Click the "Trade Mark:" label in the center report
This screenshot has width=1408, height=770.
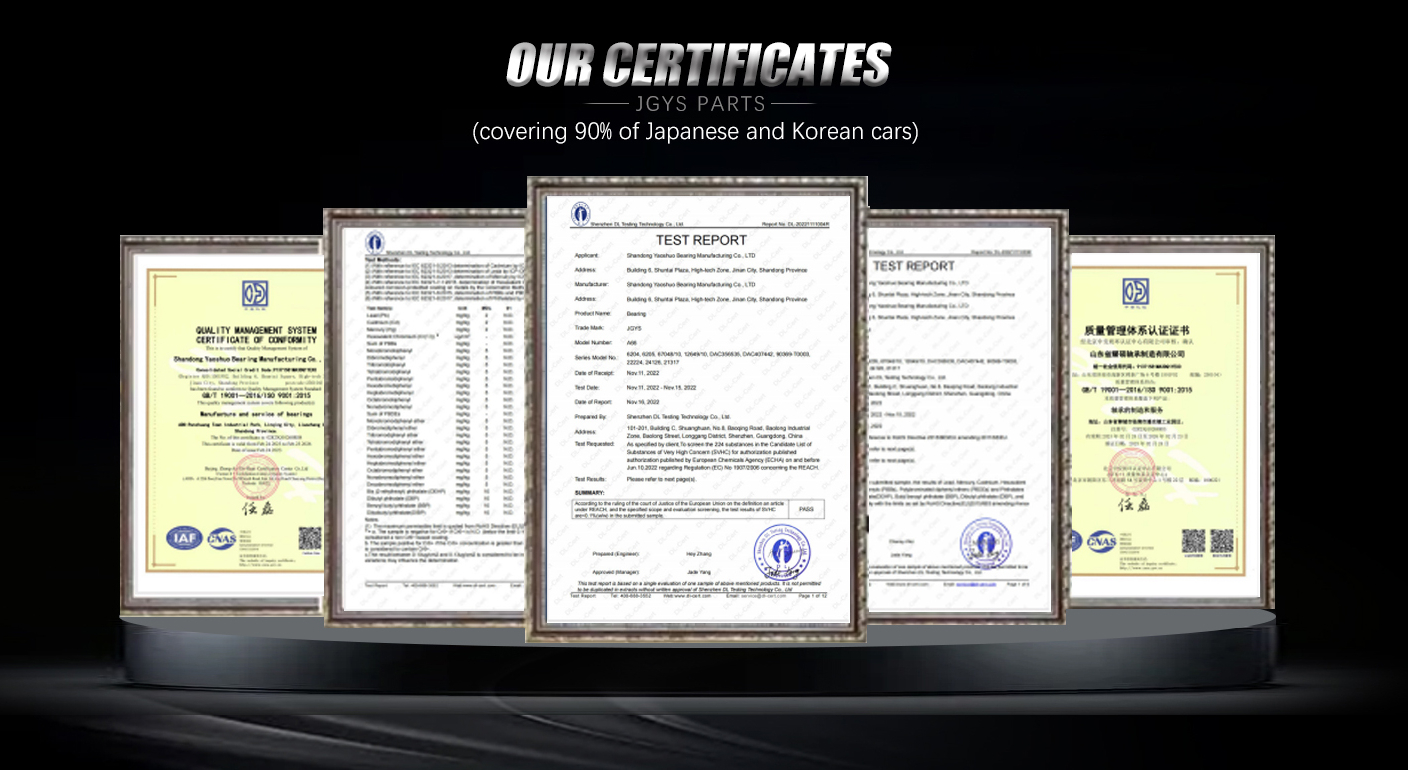[x=590, y=327]
